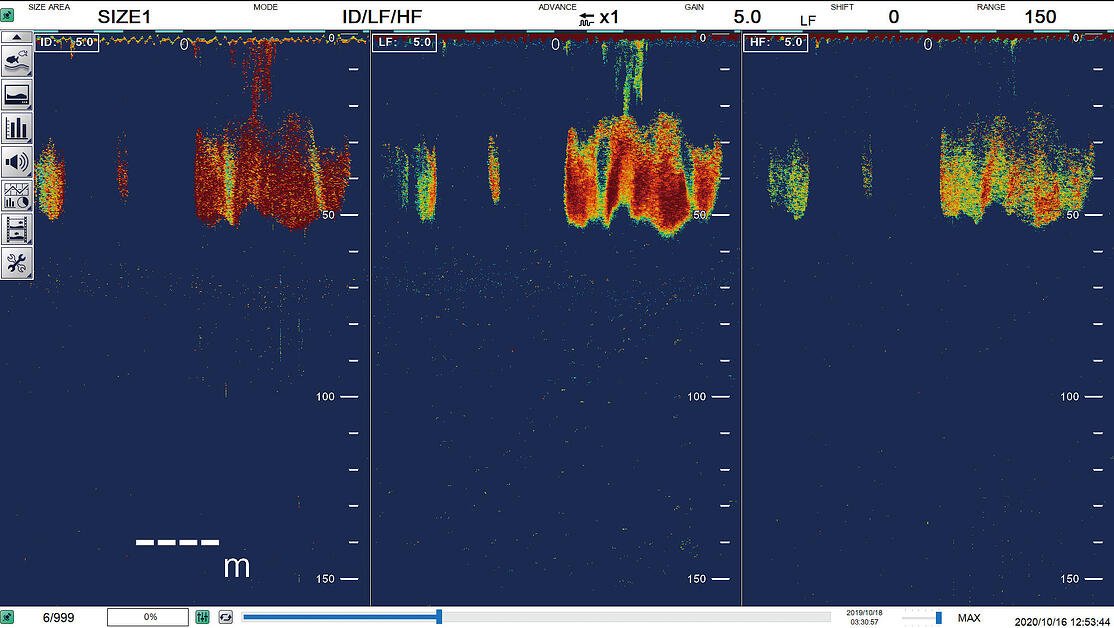Open the film strip recording icon
This screenshot has width=1114, height=628.
point(16,229)
